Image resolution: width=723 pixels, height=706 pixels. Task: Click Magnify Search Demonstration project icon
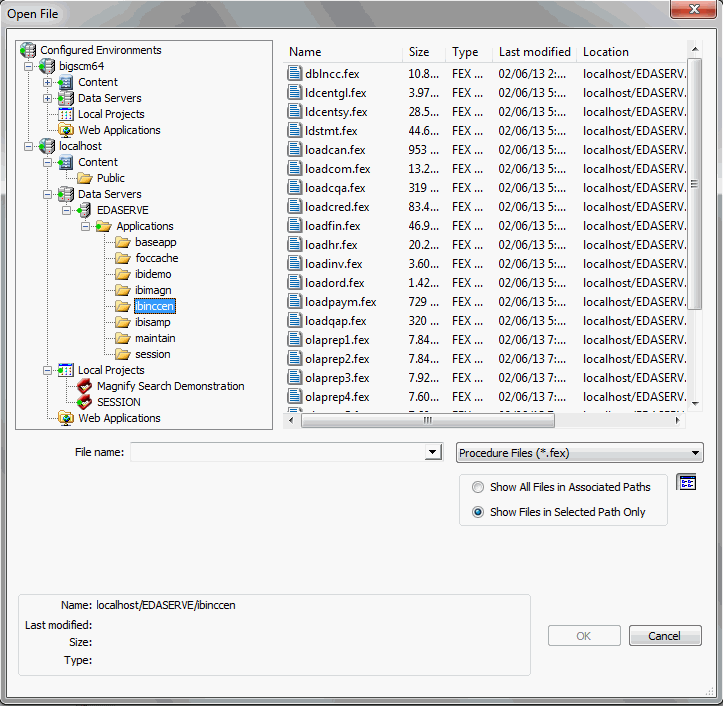85,386
